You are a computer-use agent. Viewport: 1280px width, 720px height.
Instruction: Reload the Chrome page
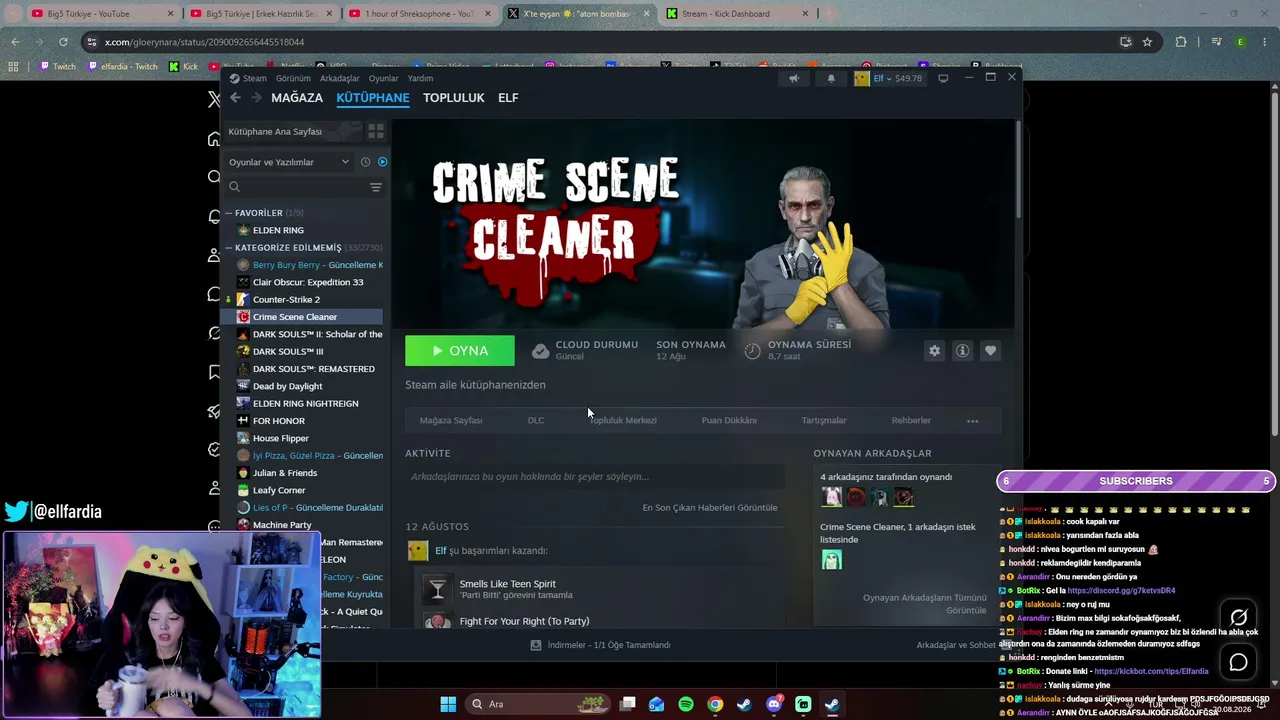tap(63, 42)
